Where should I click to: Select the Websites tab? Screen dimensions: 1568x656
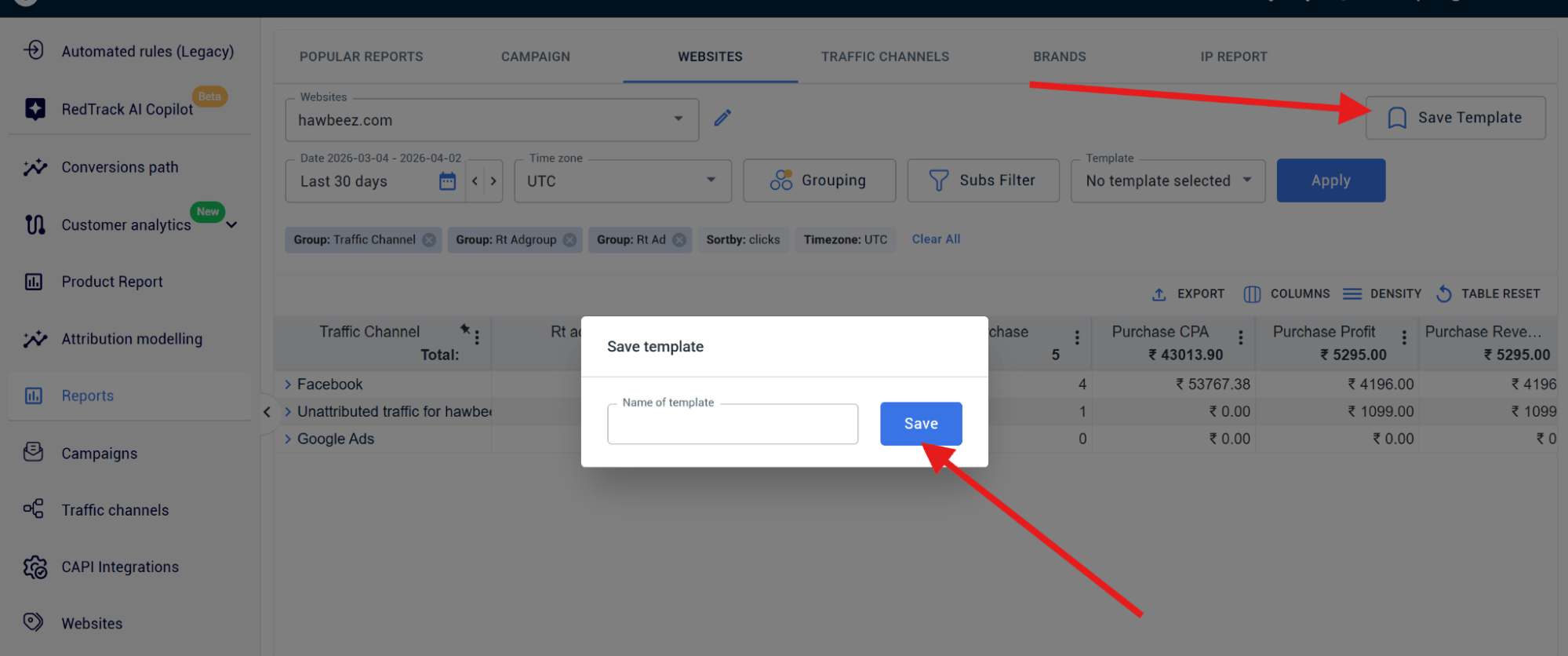(x=710, y=56)
